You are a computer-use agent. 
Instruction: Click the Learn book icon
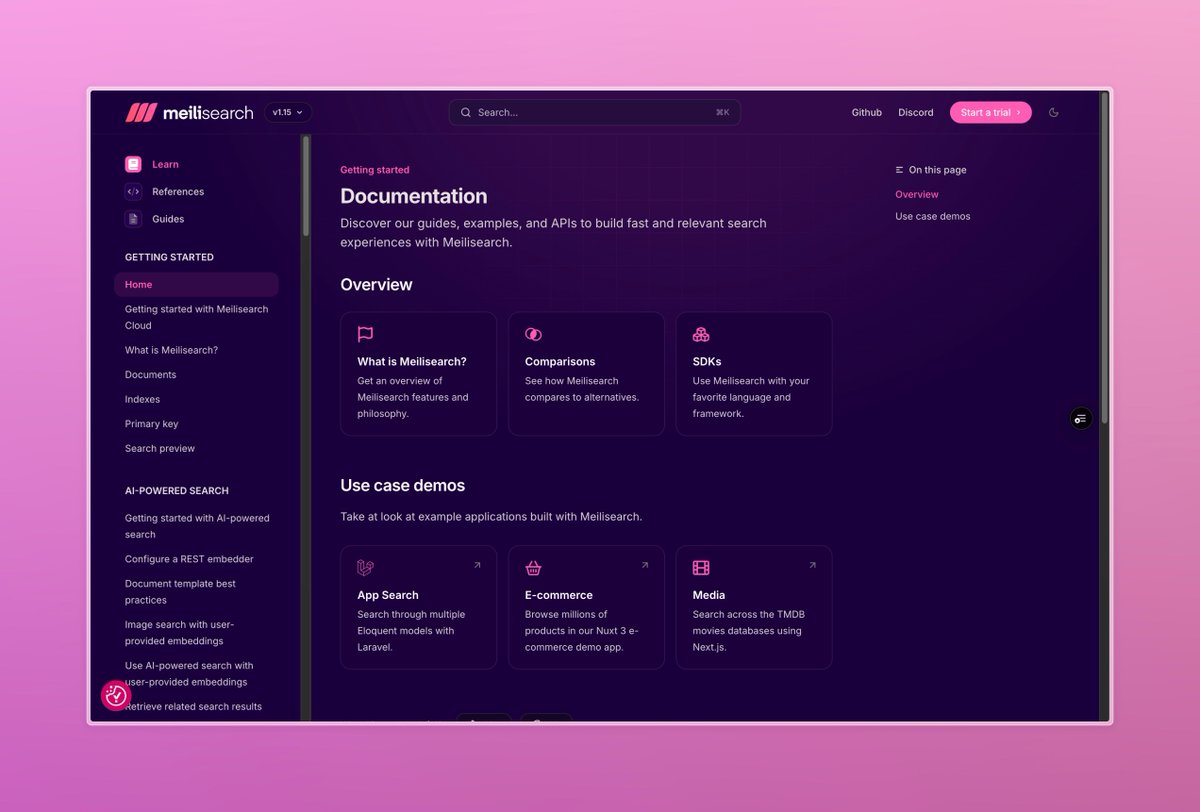[133, 164]
